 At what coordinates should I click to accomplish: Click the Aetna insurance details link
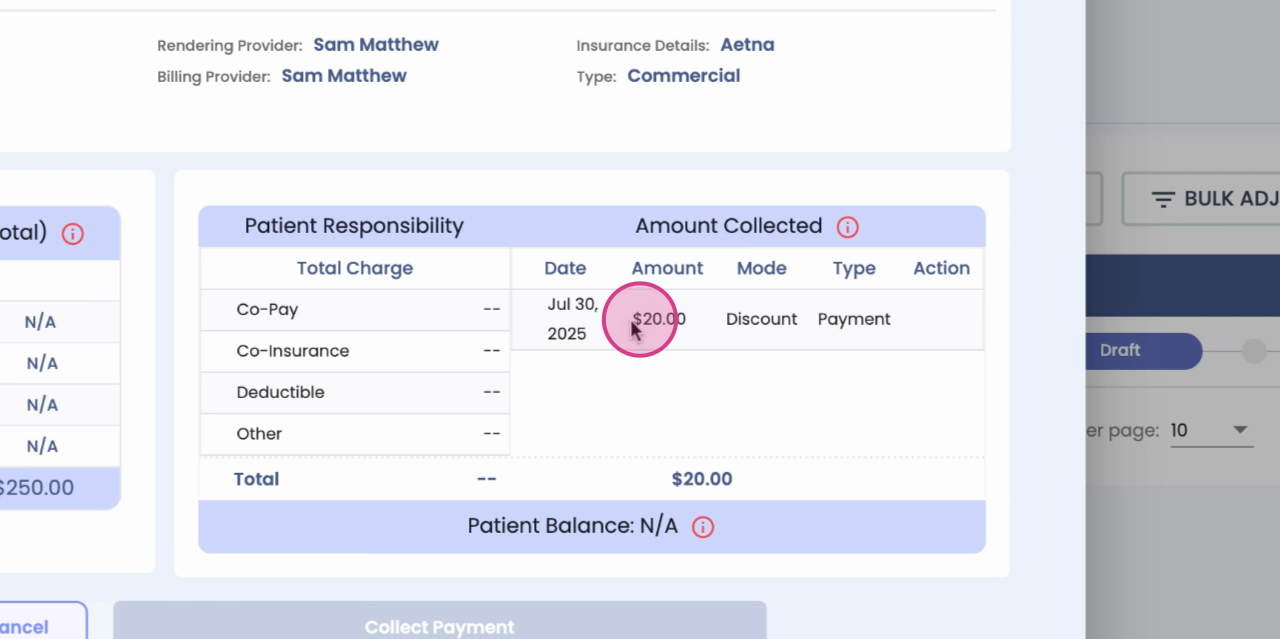[x=747, y=45]
